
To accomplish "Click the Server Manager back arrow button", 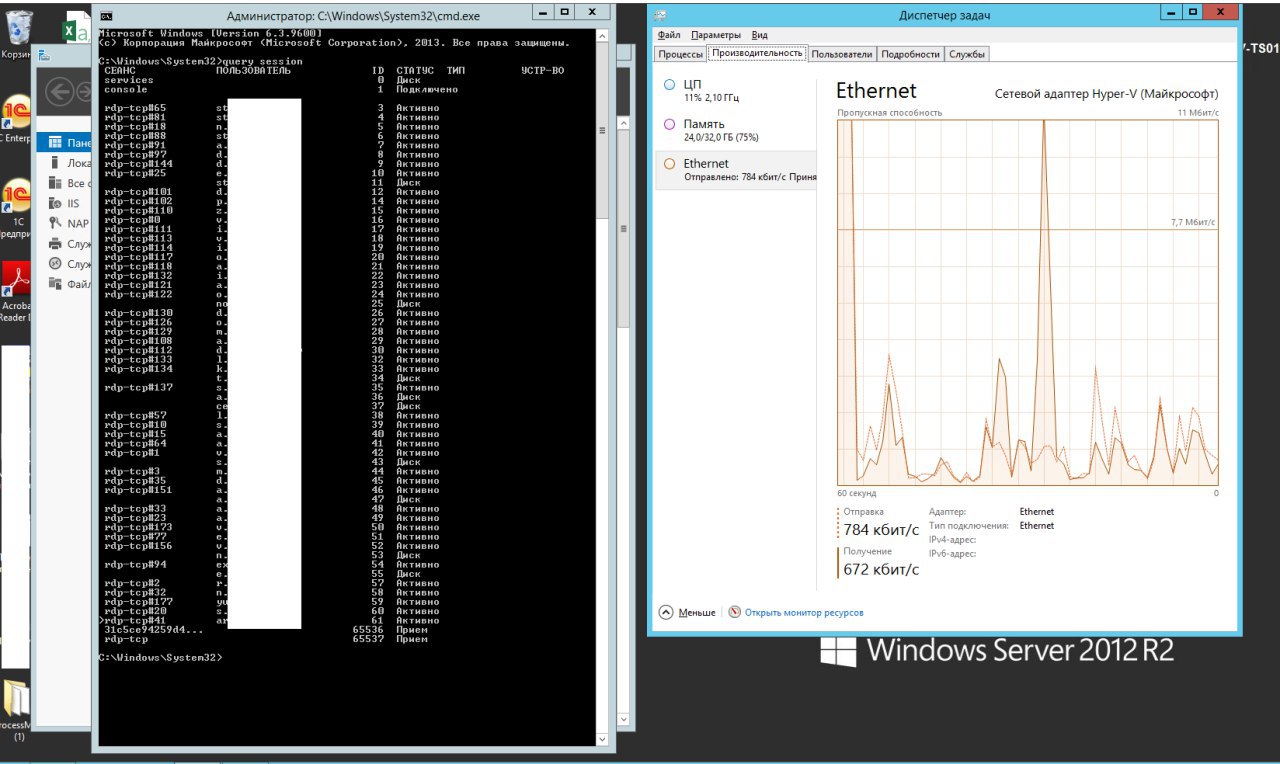I will point(61,93).
